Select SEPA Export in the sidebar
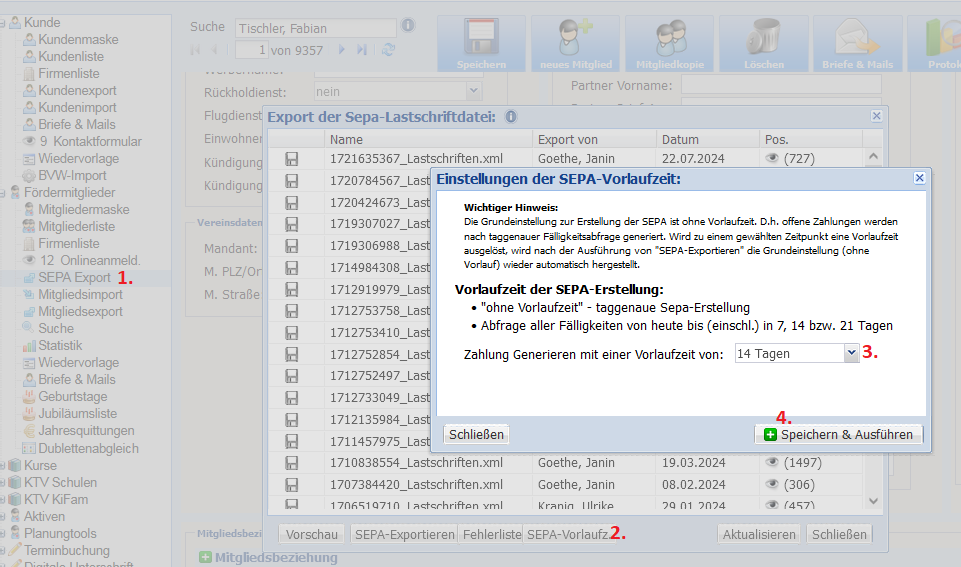This screenshot has height=567, width=961. (74, 277)
